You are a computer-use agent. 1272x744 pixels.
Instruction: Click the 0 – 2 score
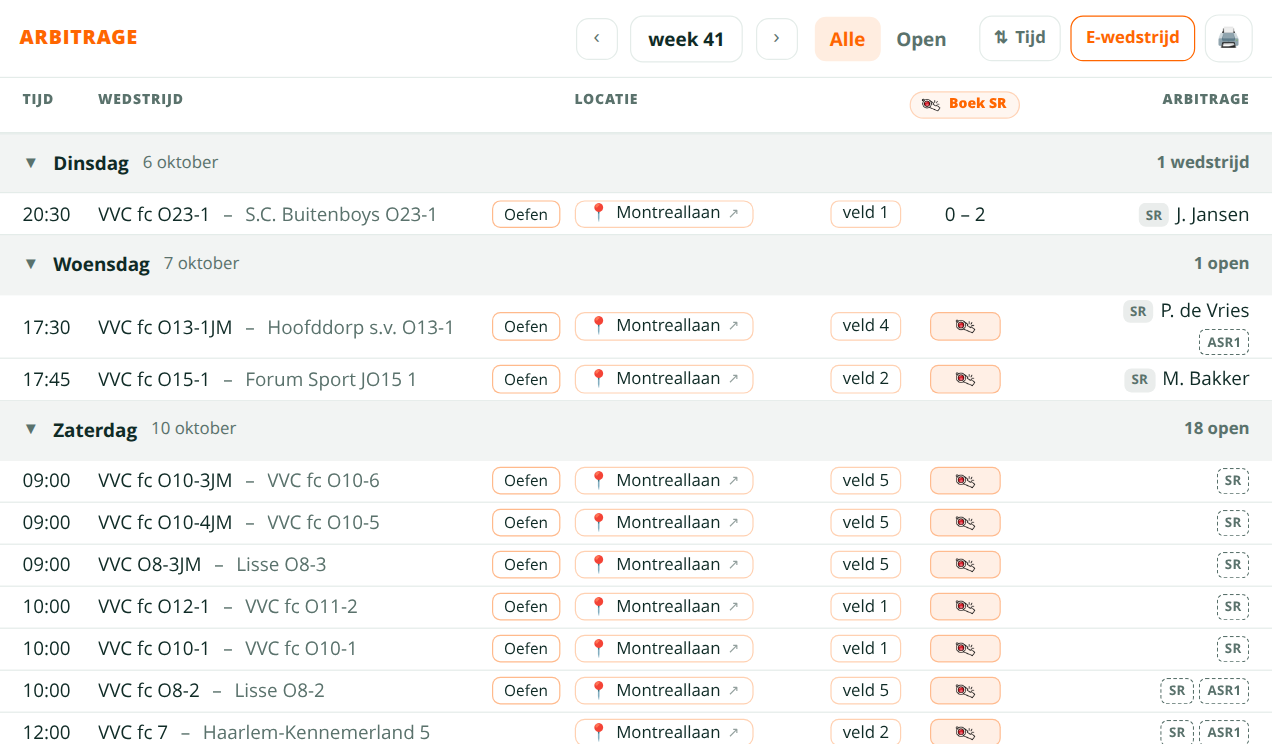click(965, 214)
